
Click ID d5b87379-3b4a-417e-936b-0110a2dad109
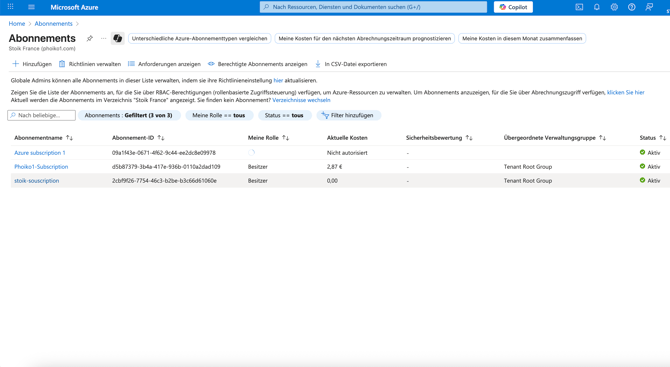(x=166, y=167)
